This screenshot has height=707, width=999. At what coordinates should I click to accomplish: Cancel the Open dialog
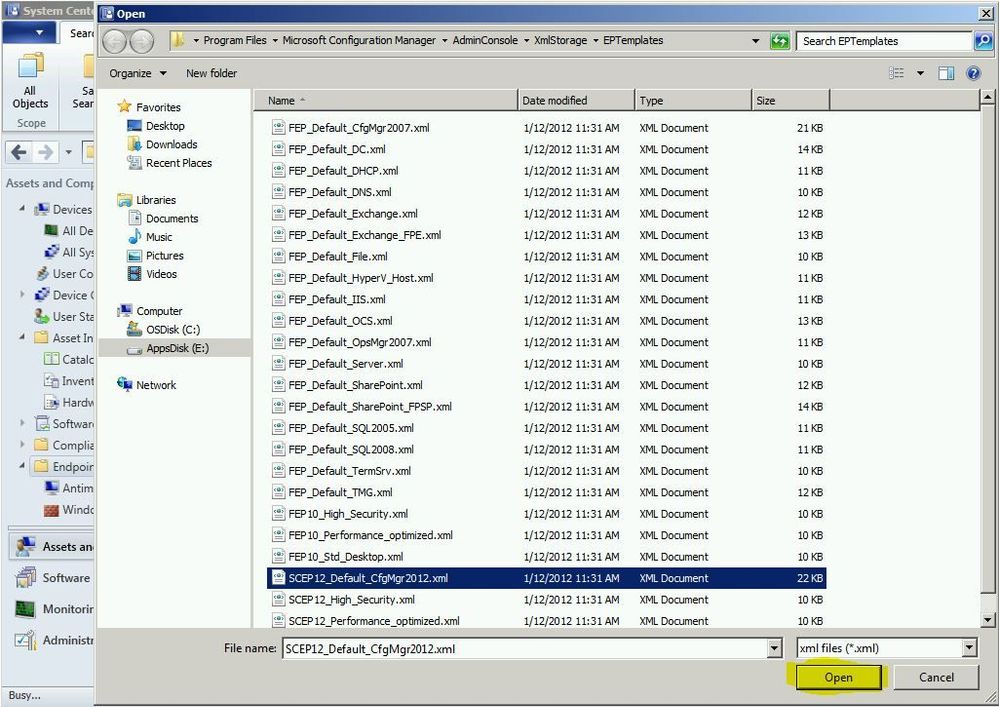pyautogui.click(x=936, y=677)
